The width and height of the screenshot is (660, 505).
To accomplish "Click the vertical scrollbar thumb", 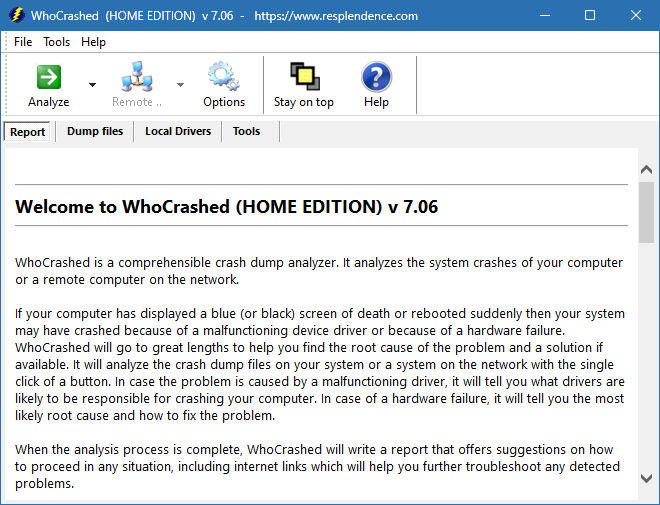I will (x=646, y=213).
